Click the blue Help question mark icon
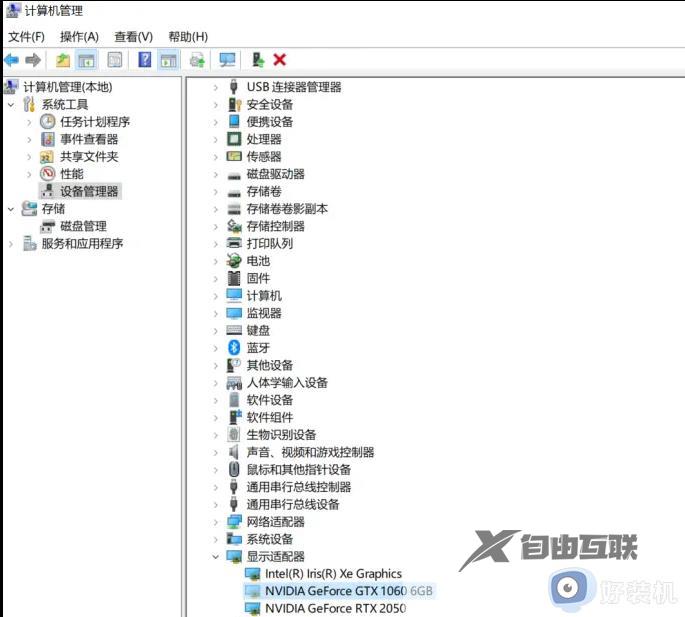Image resolution: width=685 pixels, height=617 pixels. click(145, 59)
